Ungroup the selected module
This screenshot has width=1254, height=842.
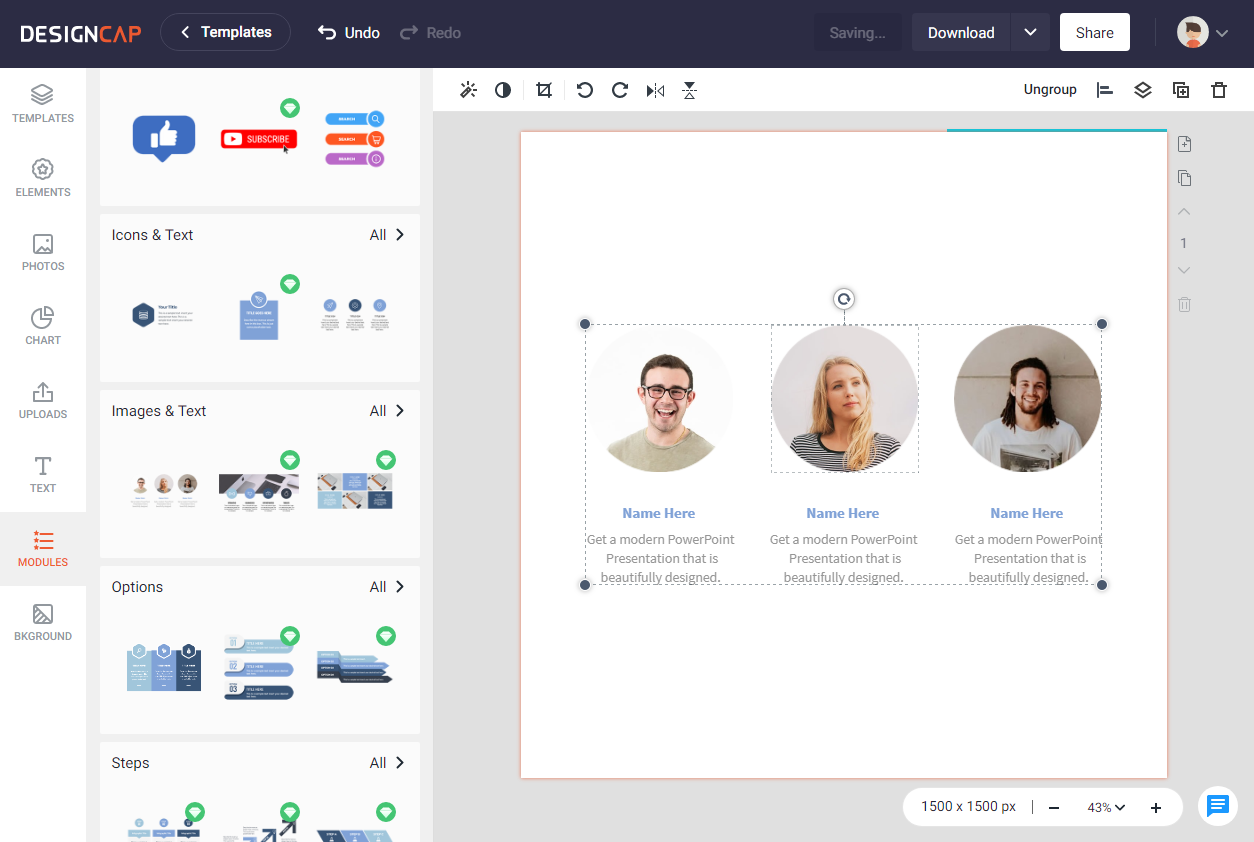pyautogui.click(x=1050, y=90)
